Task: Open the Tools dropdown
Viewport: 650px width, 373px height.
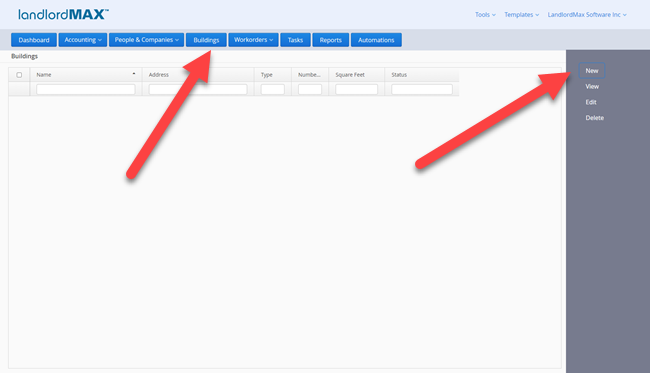Action: [x=485, y=15]
